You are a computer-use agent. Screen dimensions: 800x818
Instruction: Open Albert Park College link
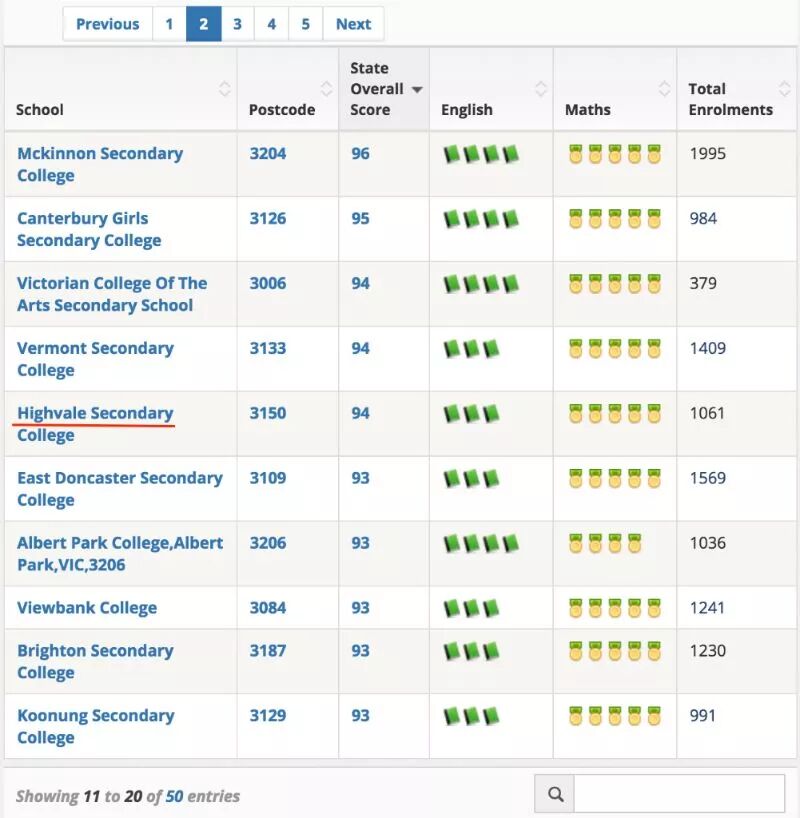tap(120, 554)
